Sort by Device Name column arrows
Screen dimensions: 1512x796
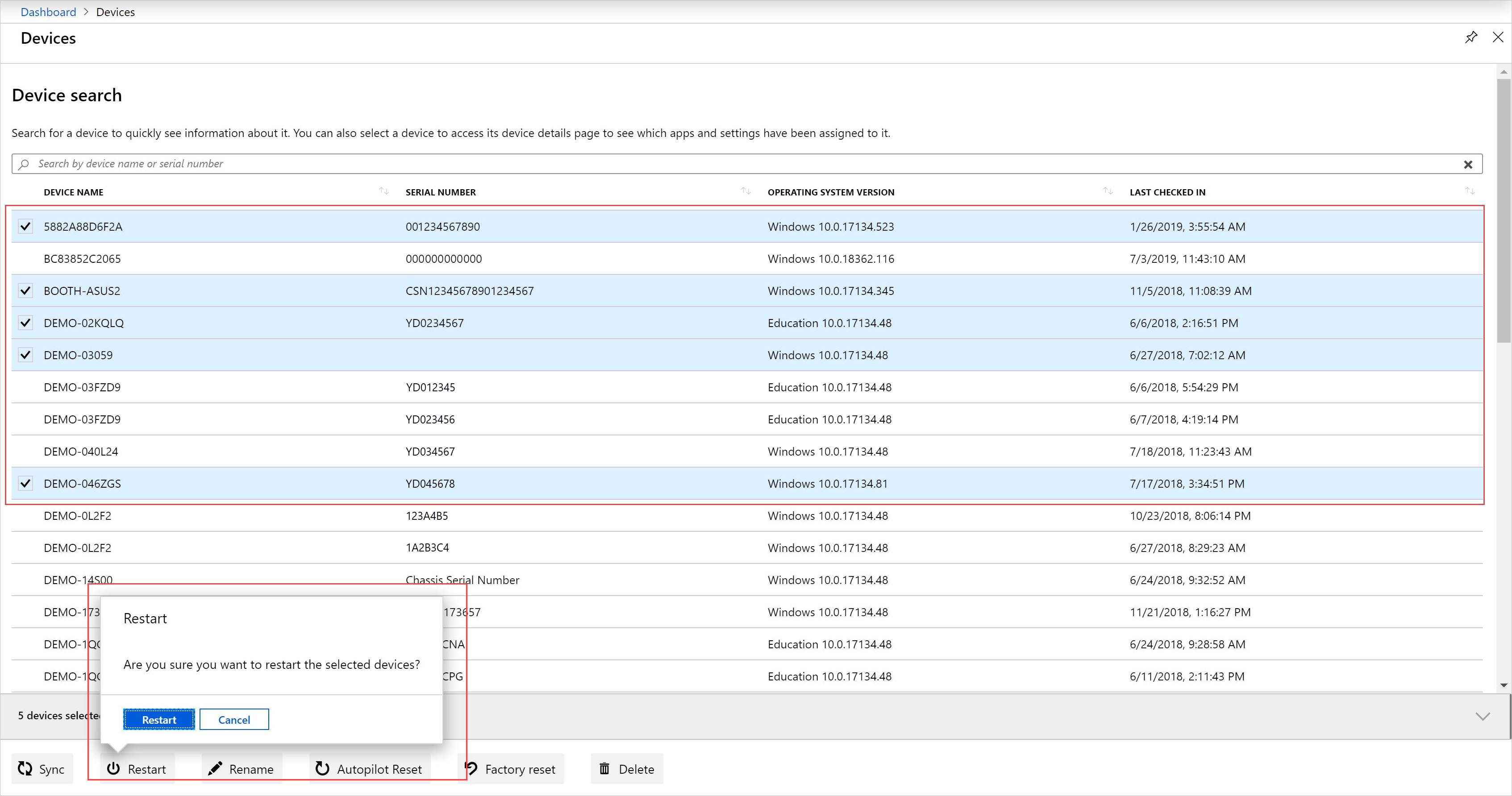click(384, 191)
